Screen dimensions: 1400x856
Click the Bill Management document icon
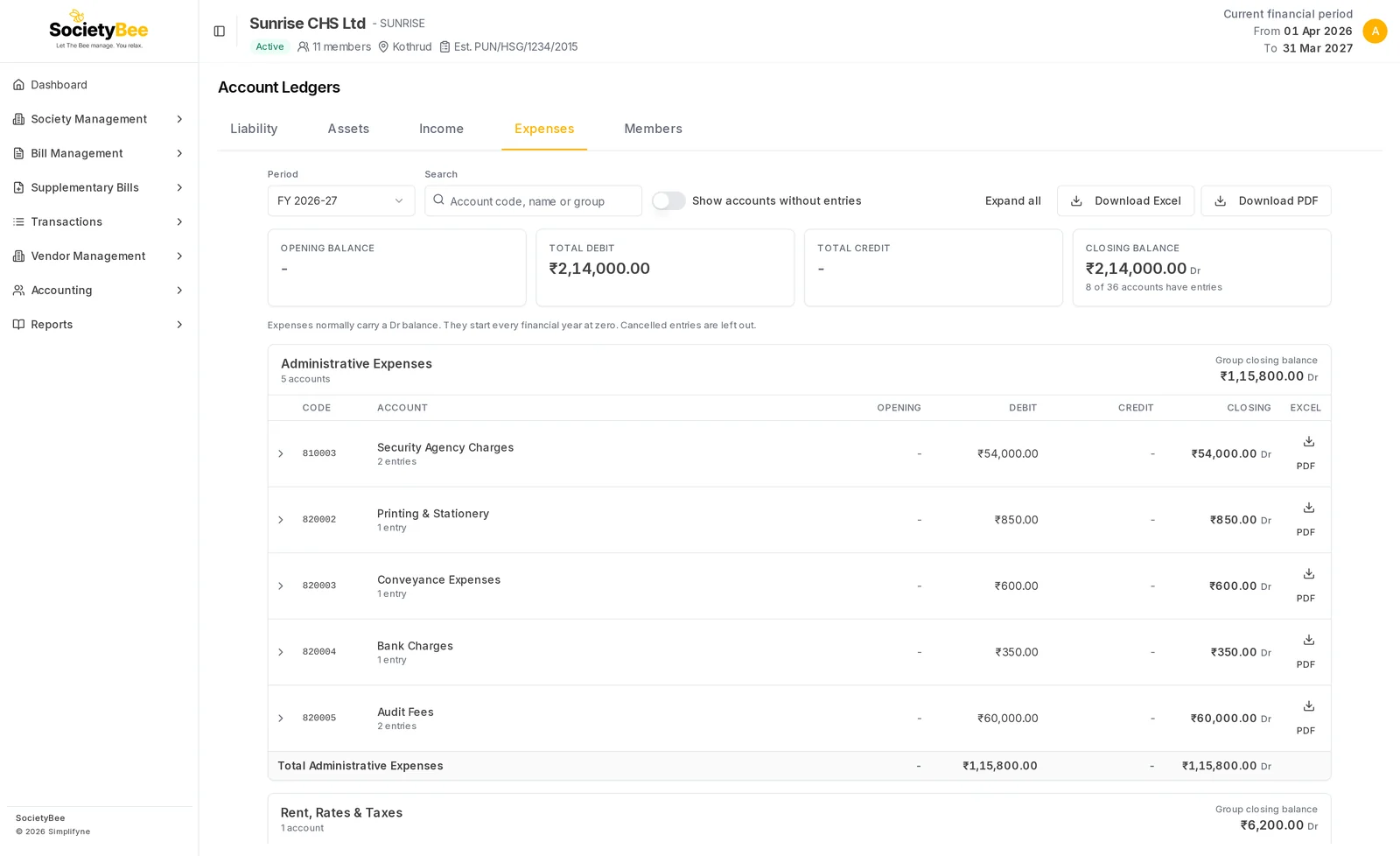coord(18,153)
